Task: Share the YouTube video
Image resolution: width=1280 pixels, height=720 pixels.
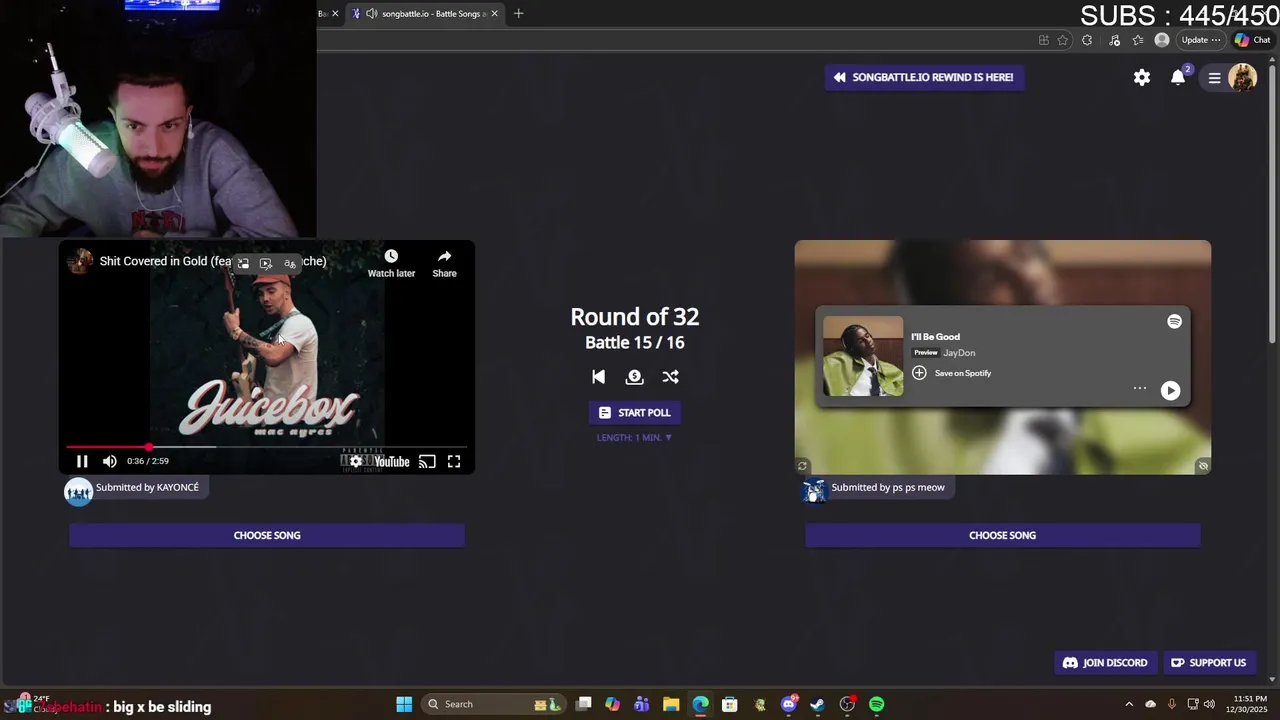Action: pos(444,264)
